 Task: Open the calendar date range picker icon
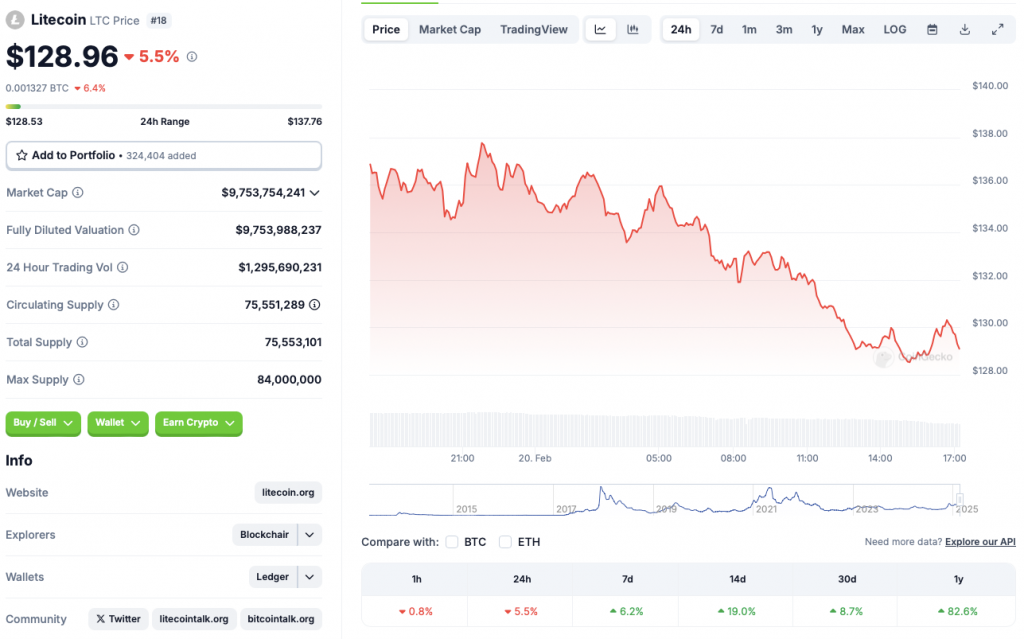pos(933,29)
